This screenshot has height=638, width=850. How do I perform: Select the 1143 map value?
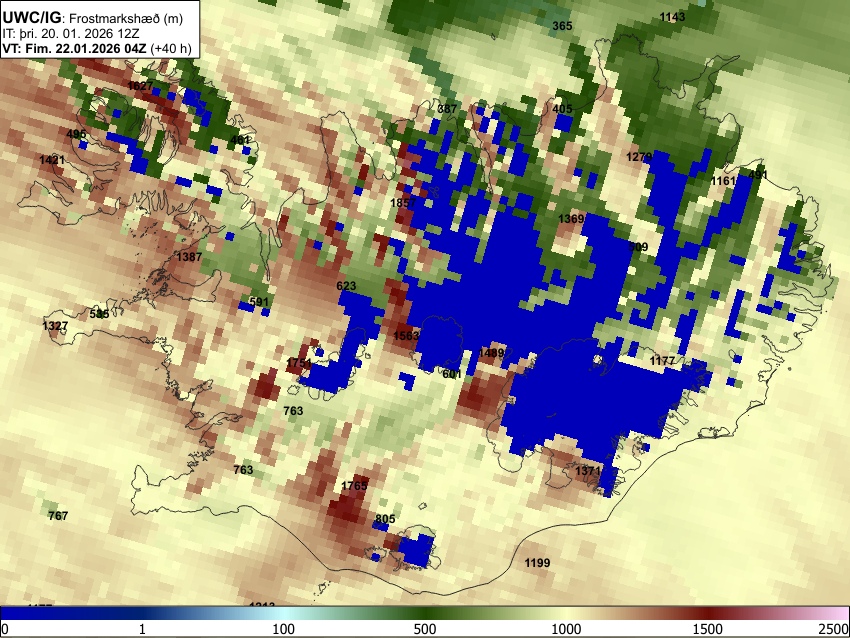coord(672,17)
